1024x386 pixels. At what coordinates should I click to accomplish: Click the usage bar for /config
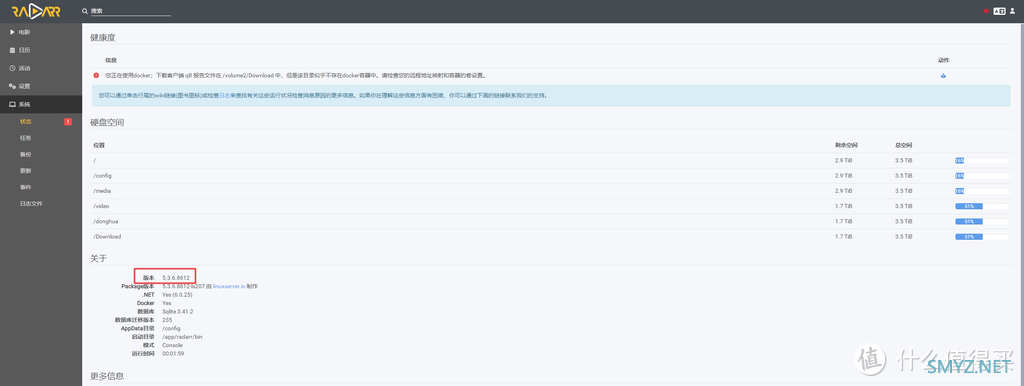pos(982,176)
